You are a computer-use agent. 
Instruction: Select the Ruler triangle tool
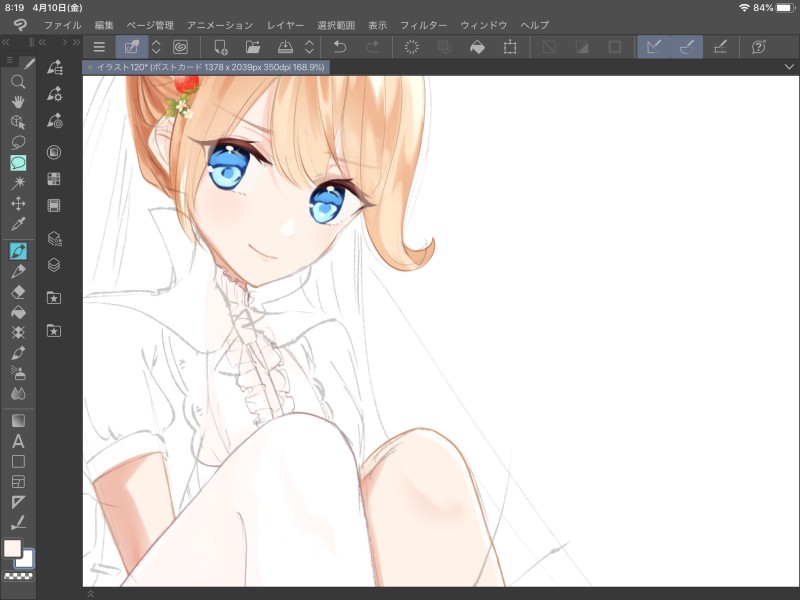coord(18,502)
